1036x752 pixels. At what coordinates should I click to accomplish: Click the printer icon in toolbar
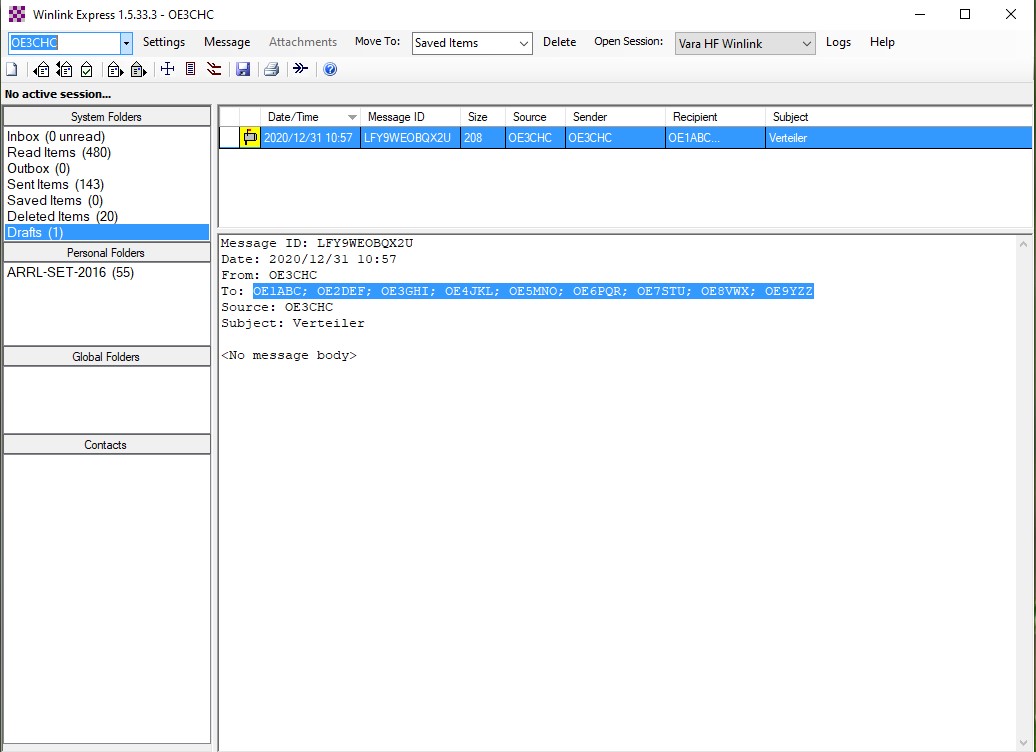272,69
